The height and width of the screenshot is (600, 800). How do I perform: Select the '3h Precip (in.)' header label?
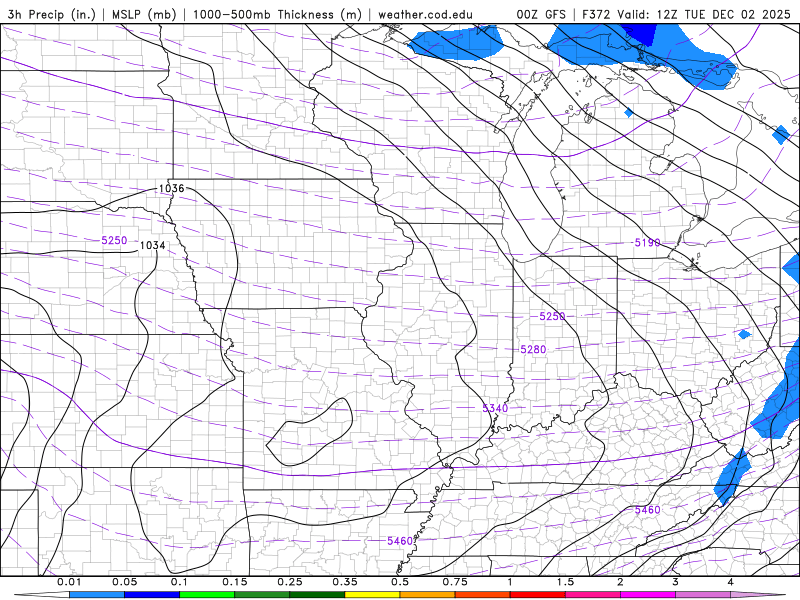[x=52, y=14]
